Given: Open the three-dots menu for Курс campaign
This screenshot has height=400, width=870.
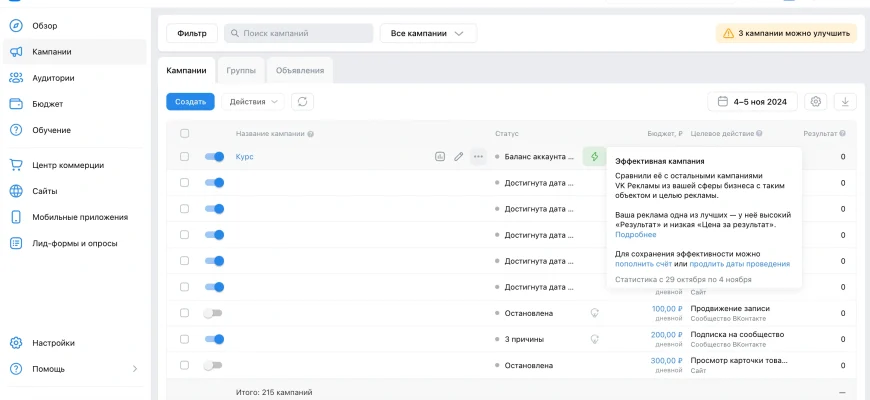Looking at the screenshot, I should [x=478, y=157].
